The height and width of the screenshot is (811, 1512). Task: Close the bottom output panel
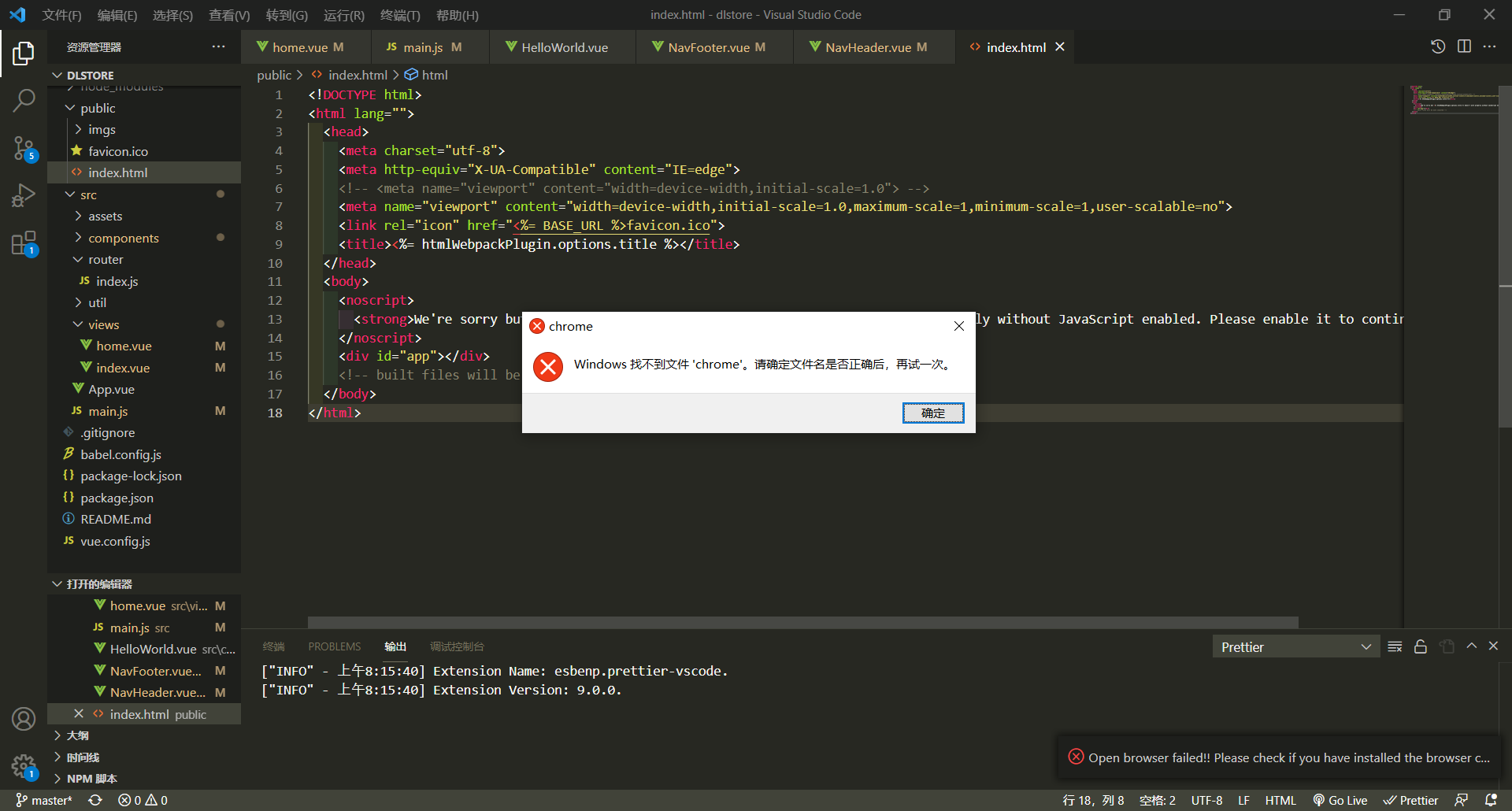[1493, 646]
